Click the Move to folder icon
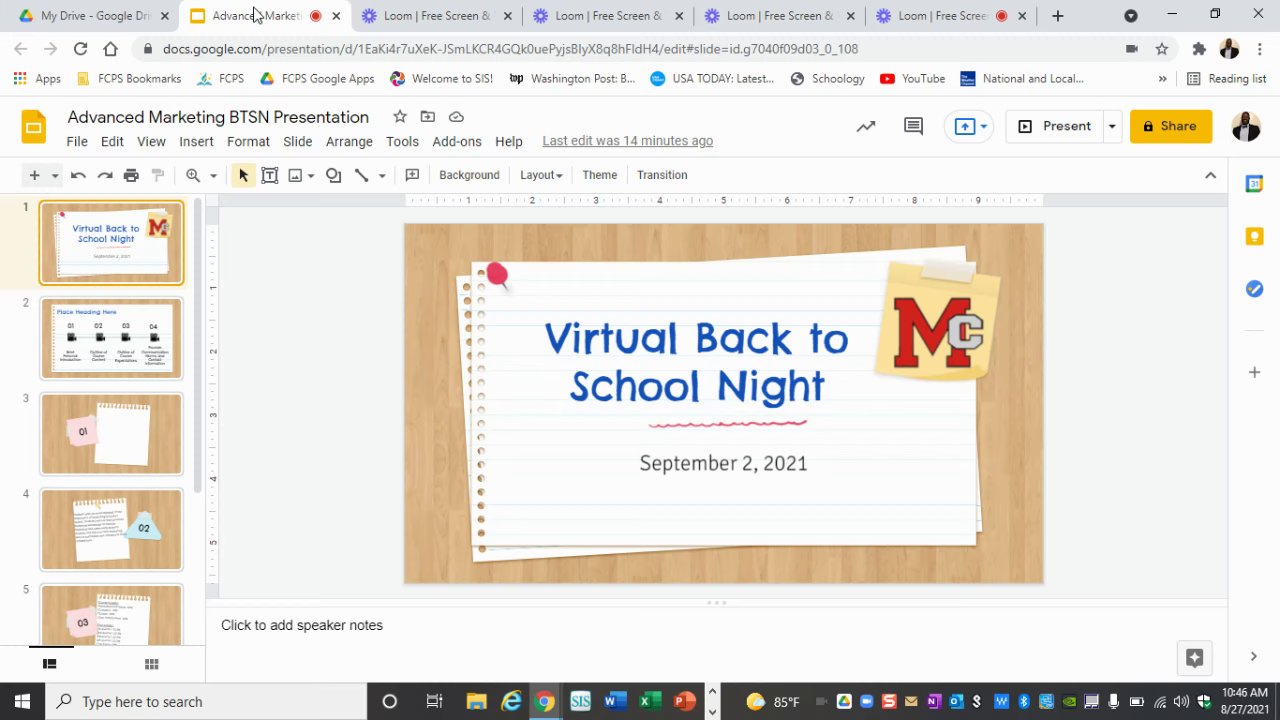 (428, 117)
